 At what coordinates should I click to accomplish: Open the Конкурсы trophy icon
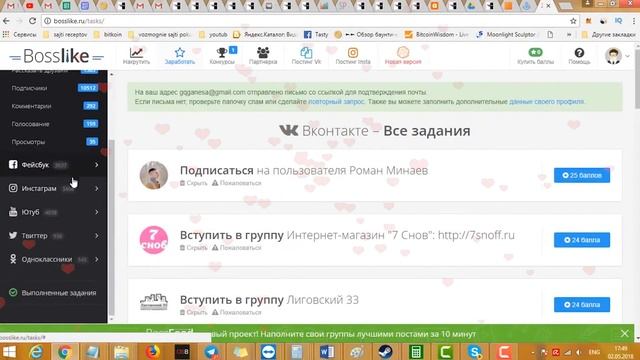click(222, 52)
